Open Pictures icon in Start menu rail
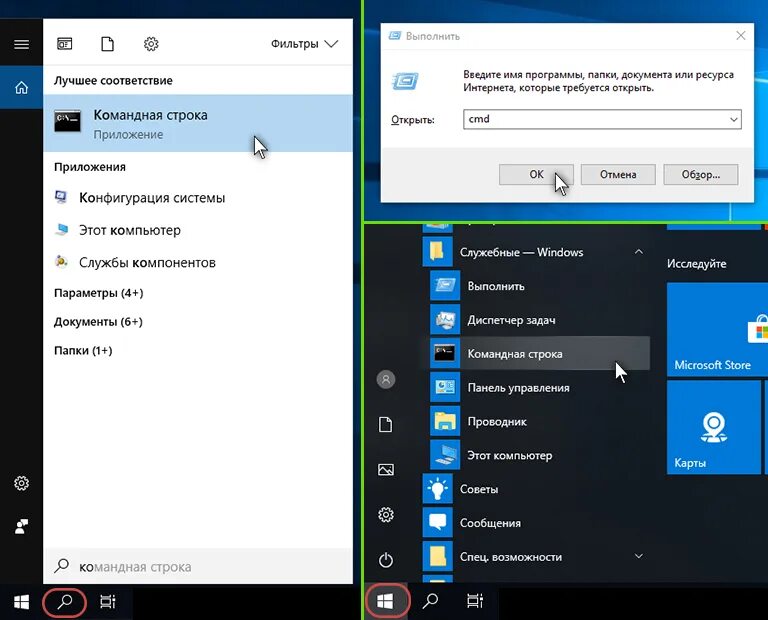768x620 pixels. coord(385,470)
